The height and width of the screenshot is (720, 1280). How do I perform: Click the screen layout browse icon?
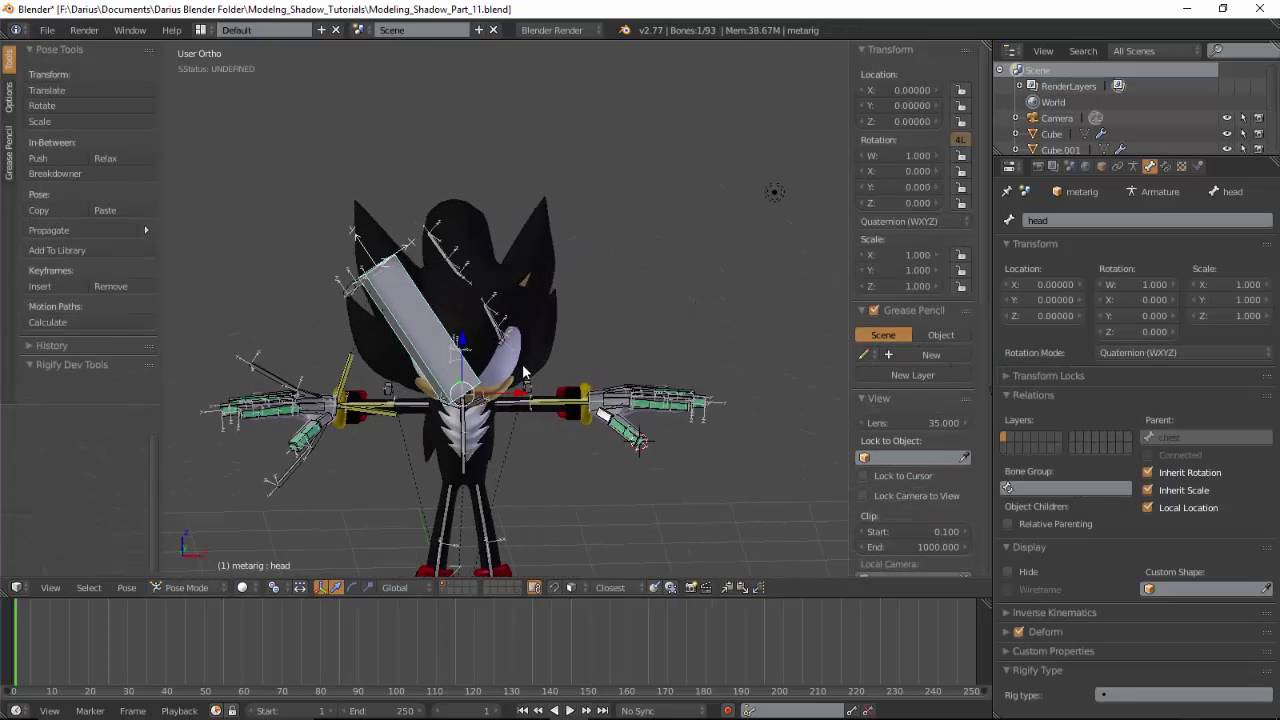click(200, 30)
